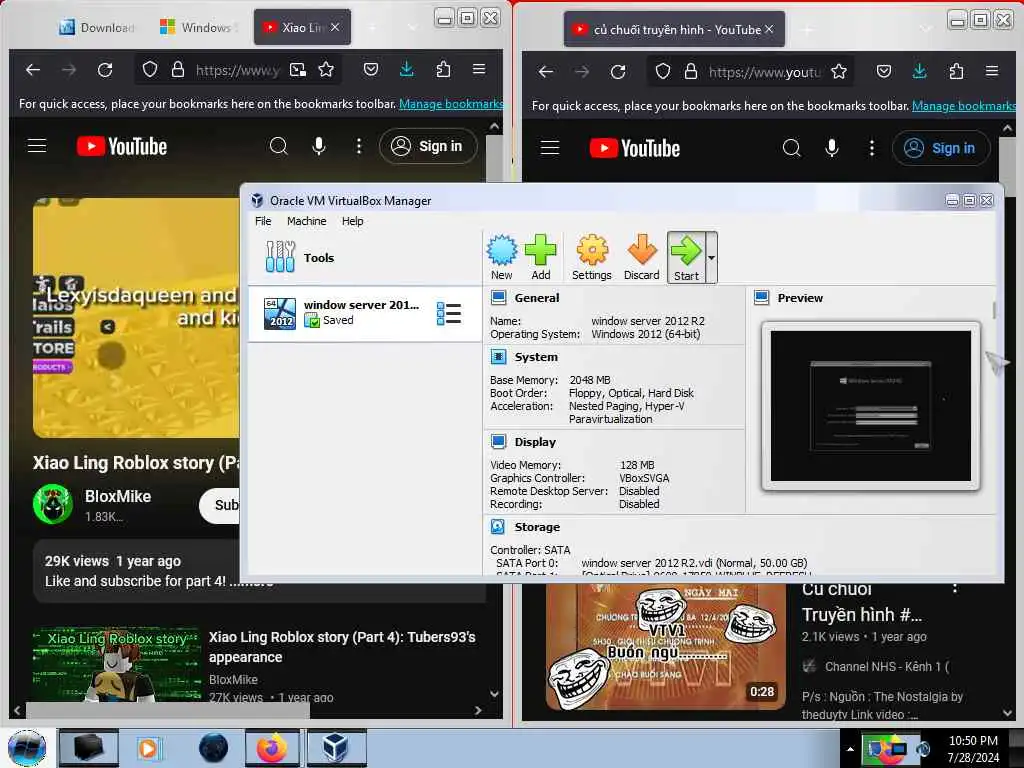Open list all tabs chevron in left Firefox

(x=412, y=27)
